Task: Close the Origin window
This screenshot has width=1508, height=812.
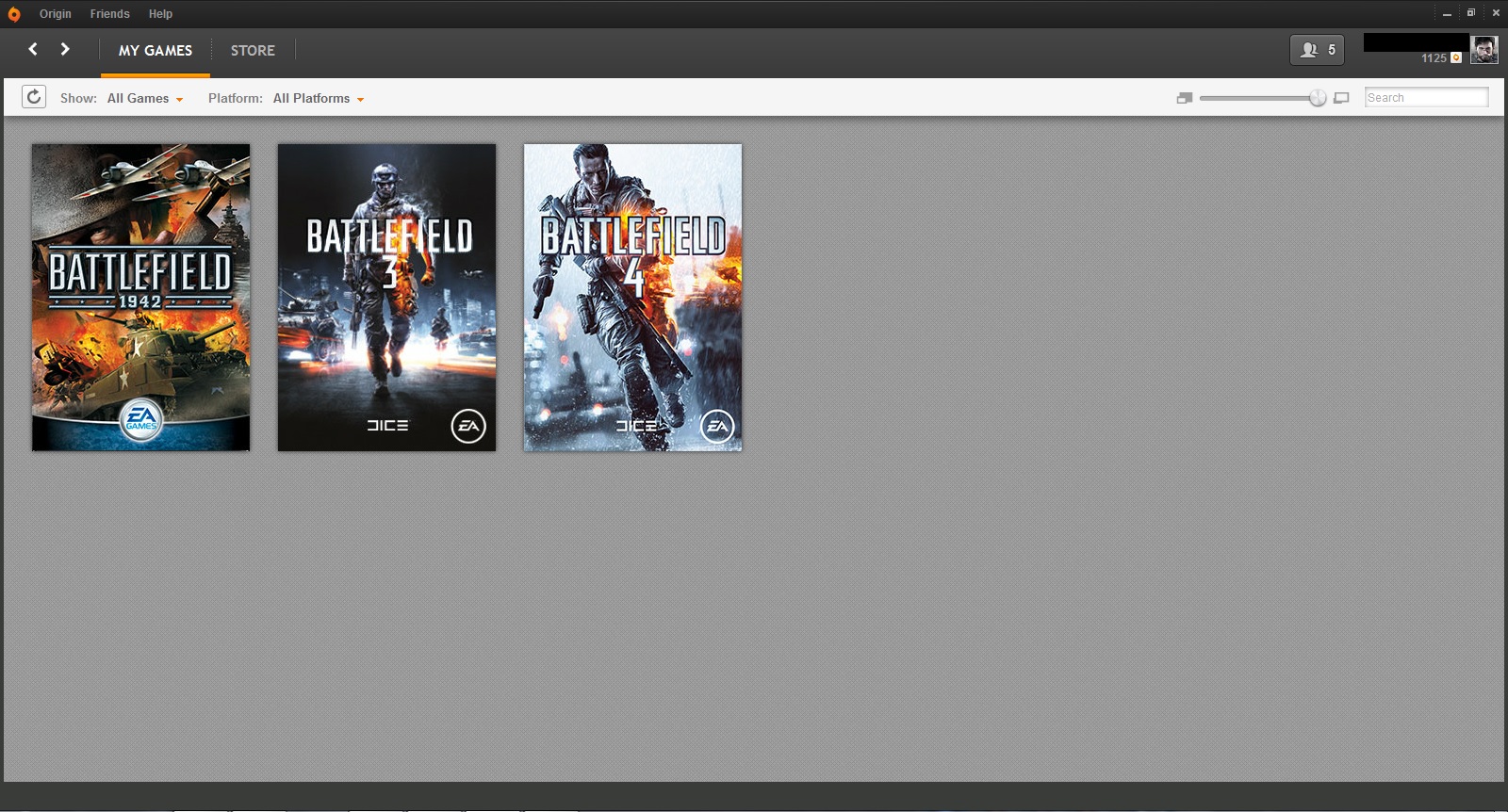Action: (1496, 13)
